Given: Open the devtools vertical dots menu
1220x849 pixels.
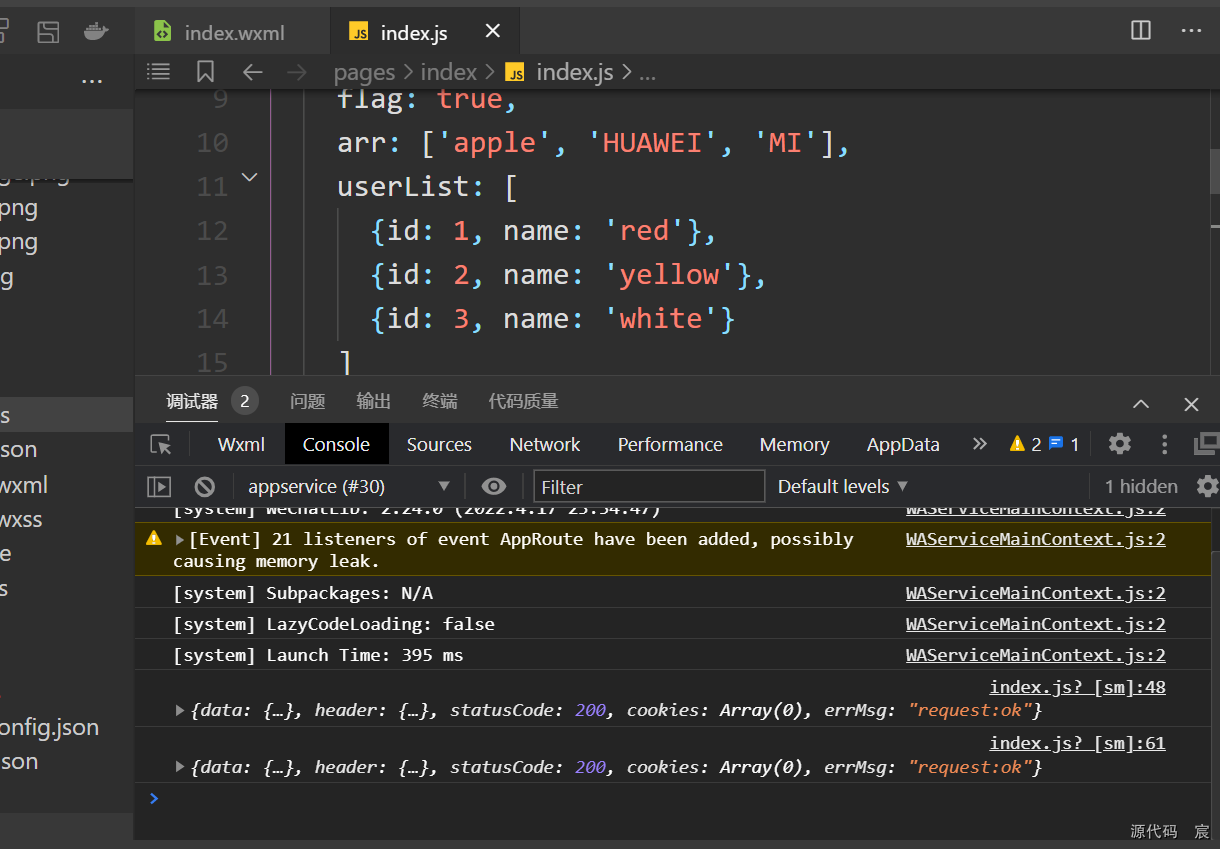Looking at the screenshot, I should point(1164,444).
